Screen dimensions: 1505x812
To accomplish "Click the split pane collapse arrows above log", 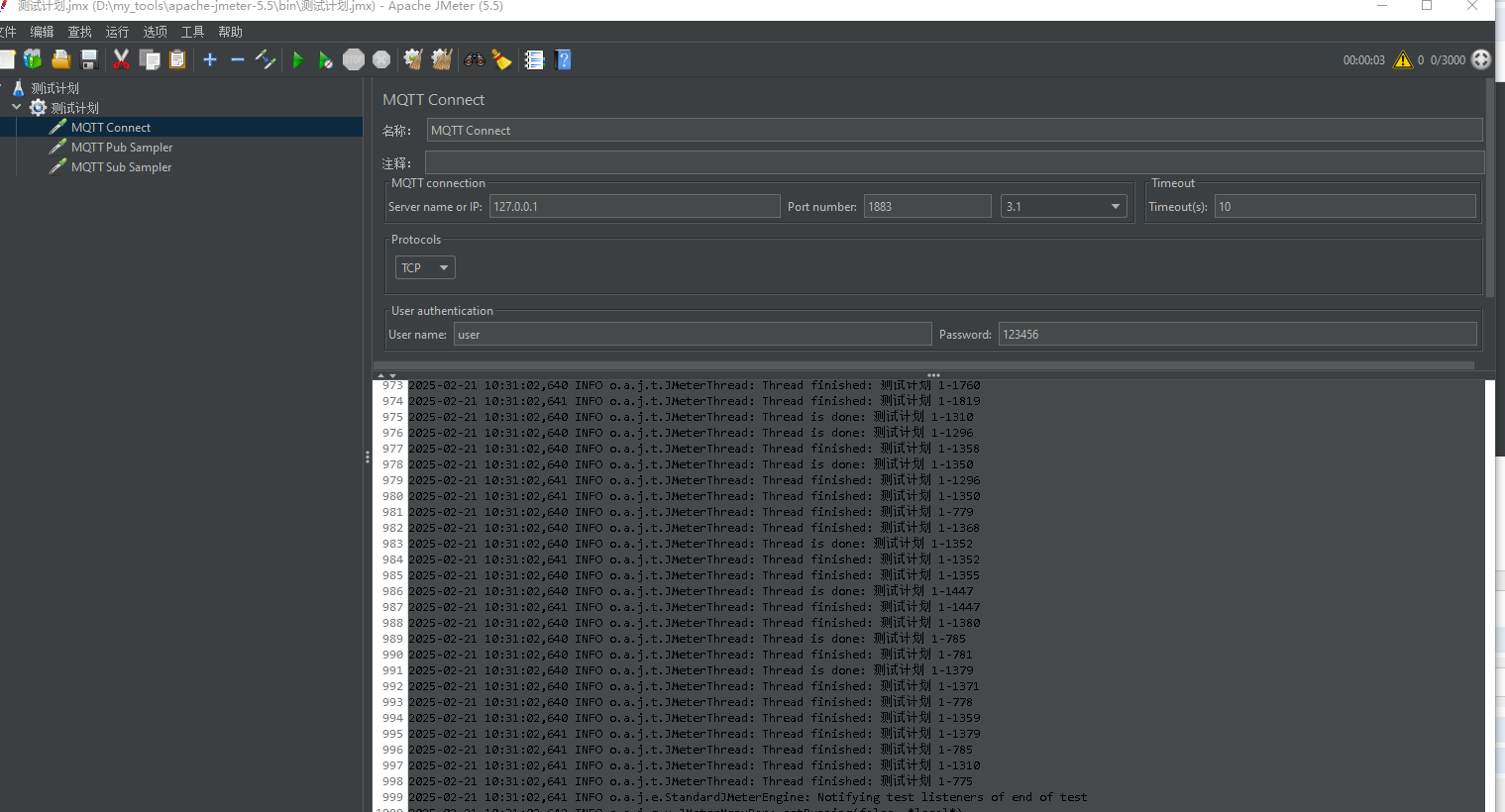I will 386,375.
